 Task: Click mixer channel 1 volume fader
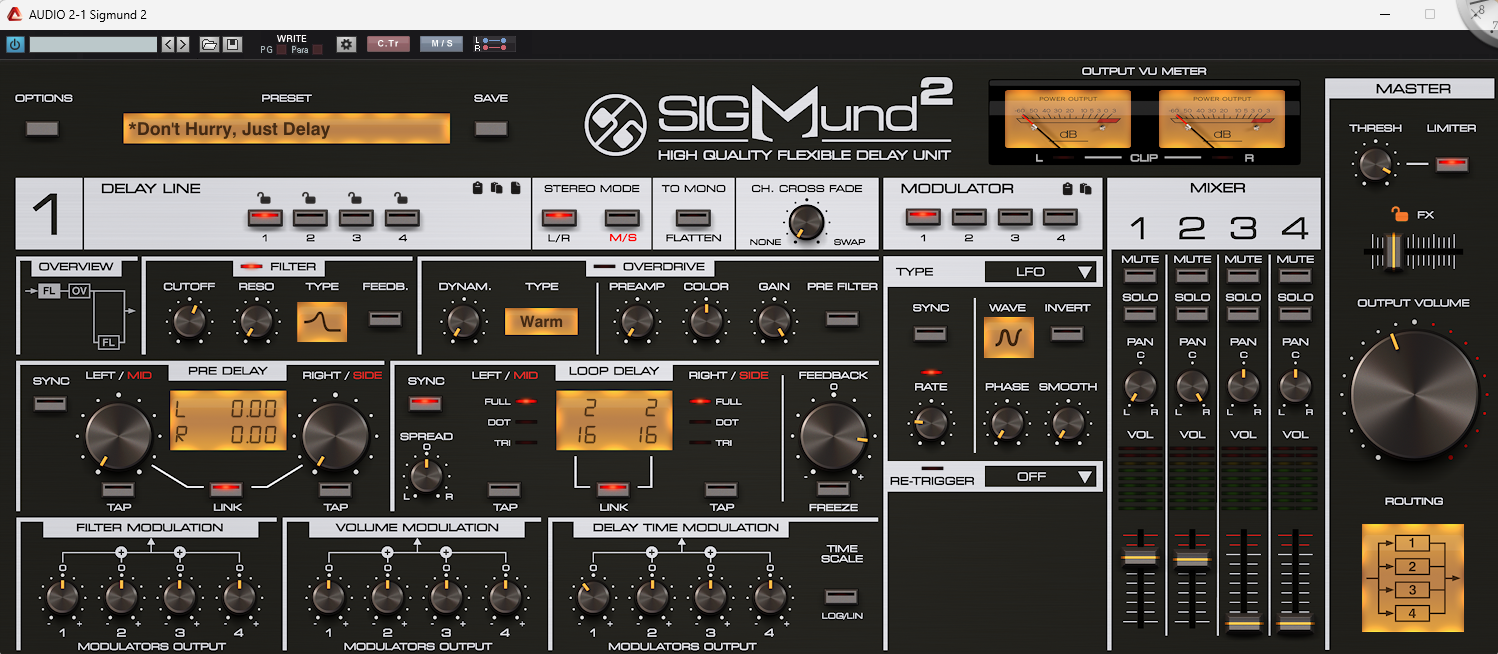coord(1139,558)
